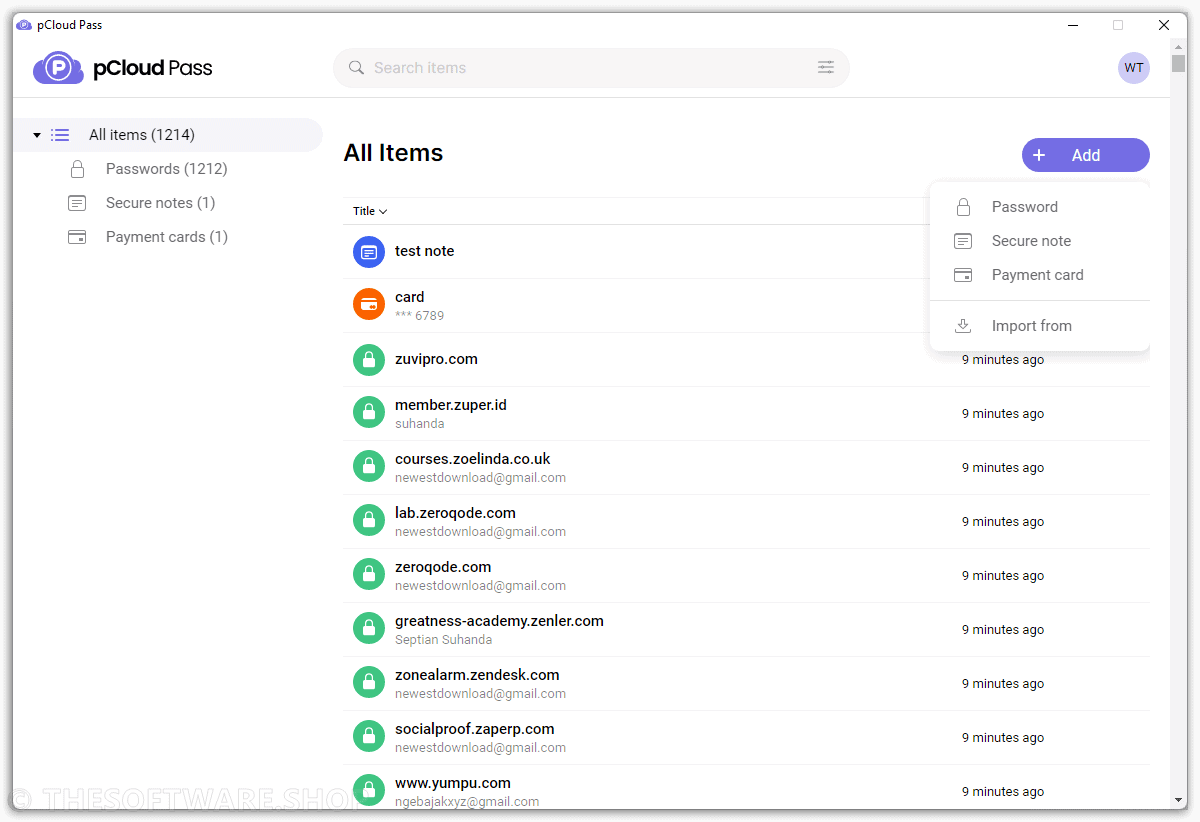Click the scrollbar up arrow

coord(1179,46)
